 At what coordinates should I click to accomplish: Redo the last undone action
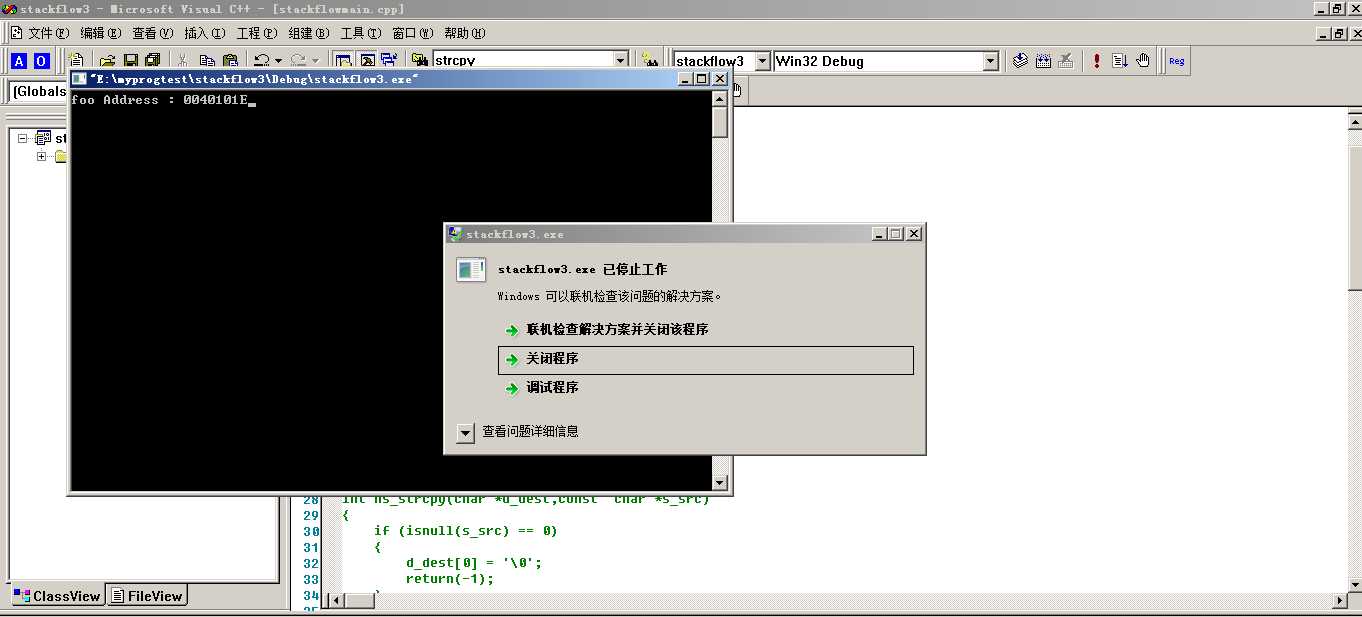click(298, 61)
